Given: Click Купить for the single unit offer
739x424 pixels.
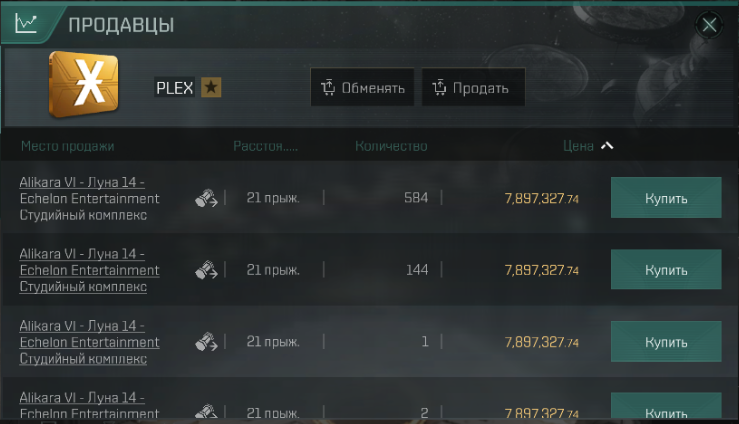Looking at the screenshot, I should coord(666,342).
